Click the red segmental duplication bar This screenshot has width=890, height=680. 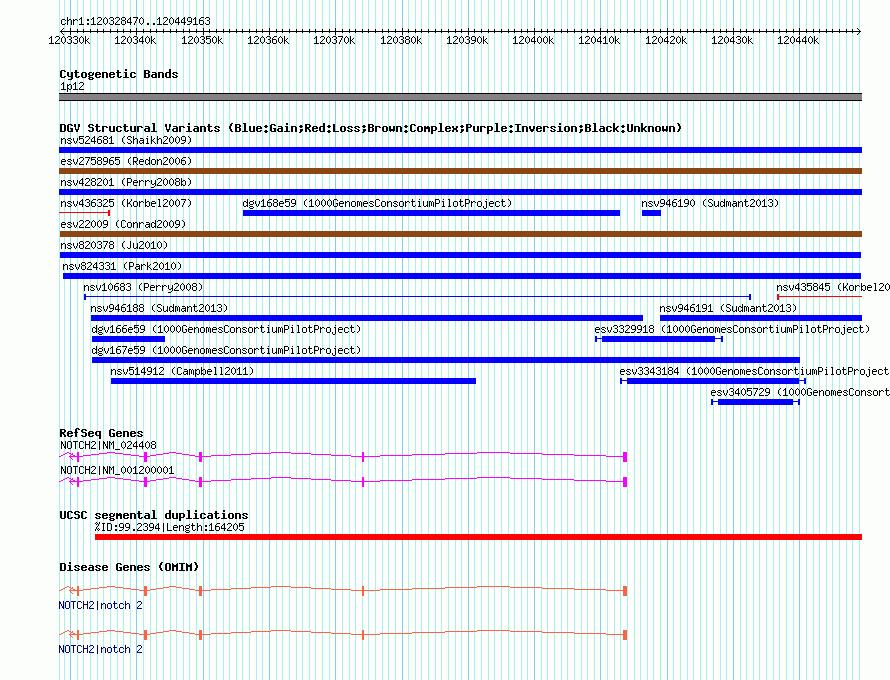tap(478, 537)
